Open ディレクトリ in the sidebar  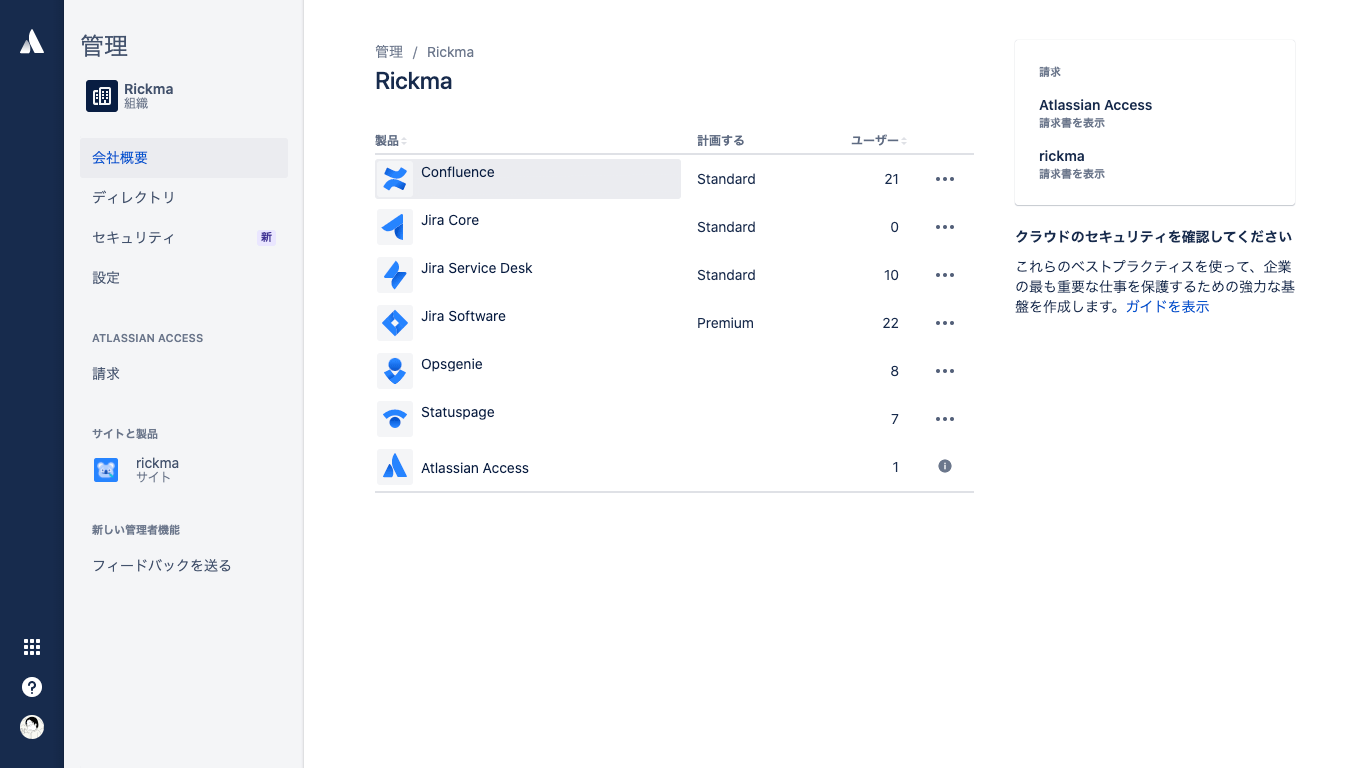tap(184, 198)
